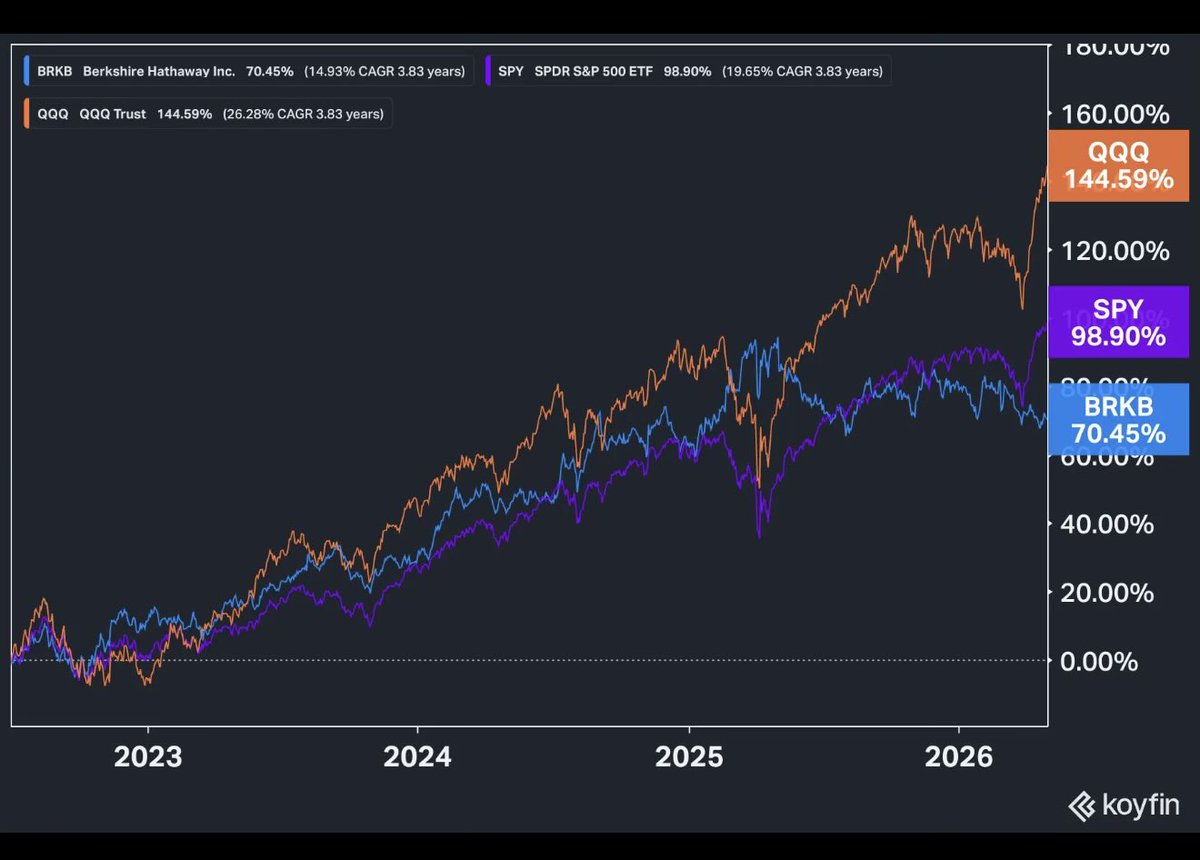The width and height of the screenshot is (1200, 860).
Task: Click the 0.00% y-axis label
Action: click(1097, 661)
